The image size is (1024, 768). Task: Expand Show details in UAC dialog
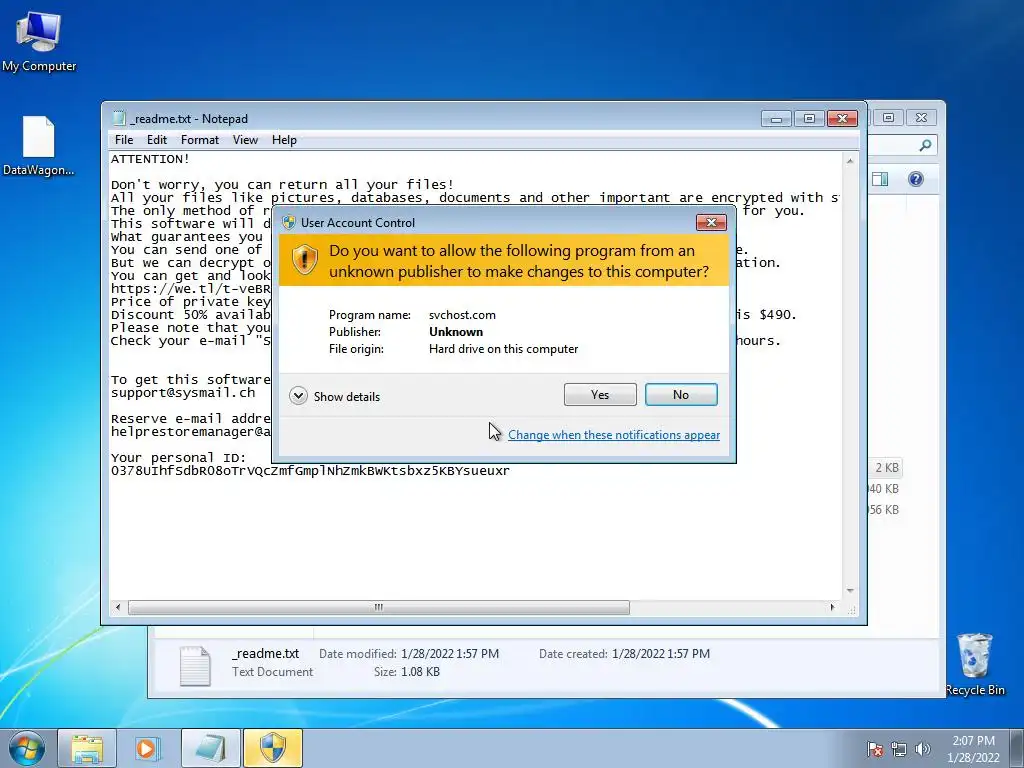point(334,396)
